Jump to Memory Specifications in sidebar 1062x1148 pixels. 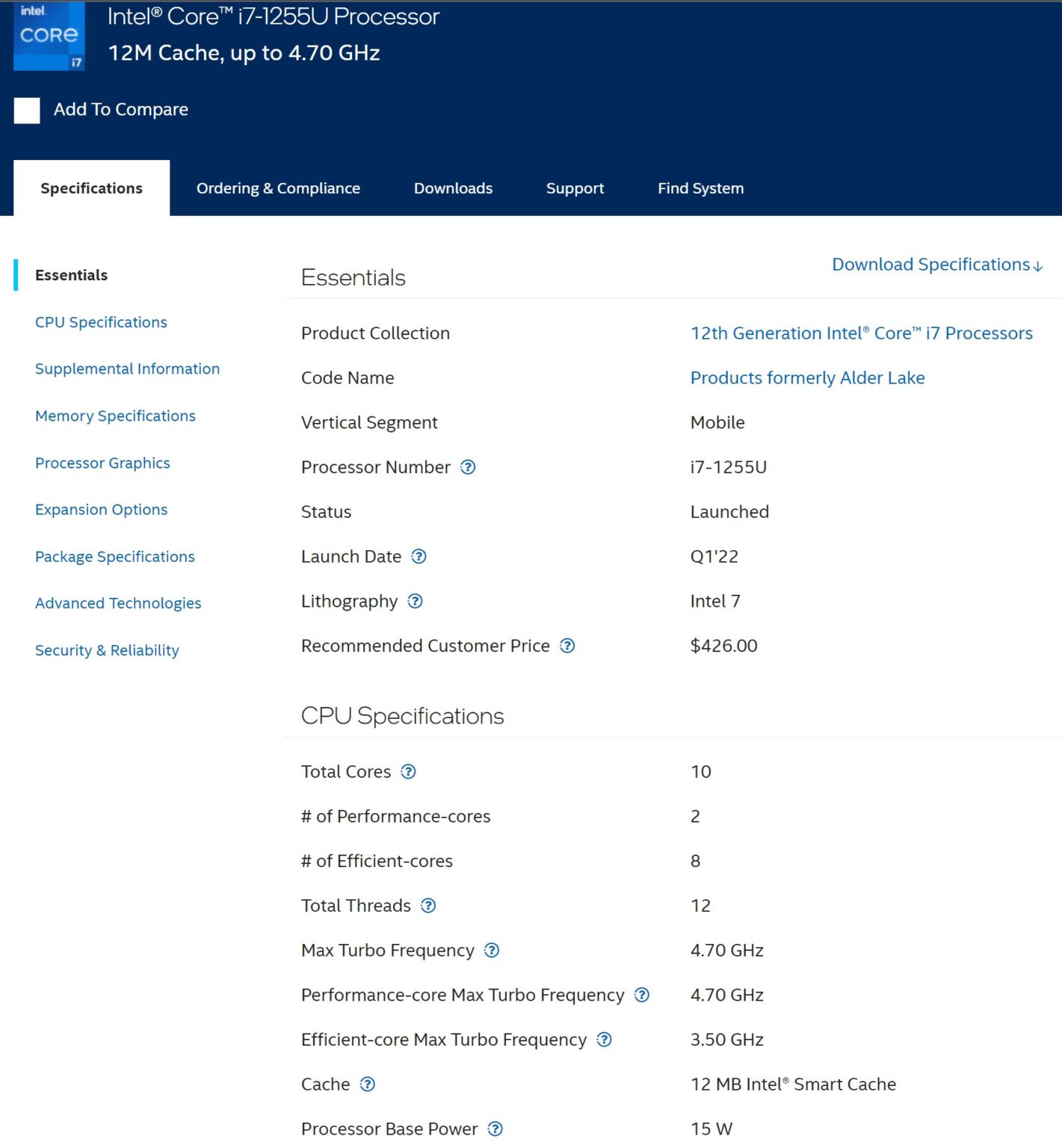(115, 416)
